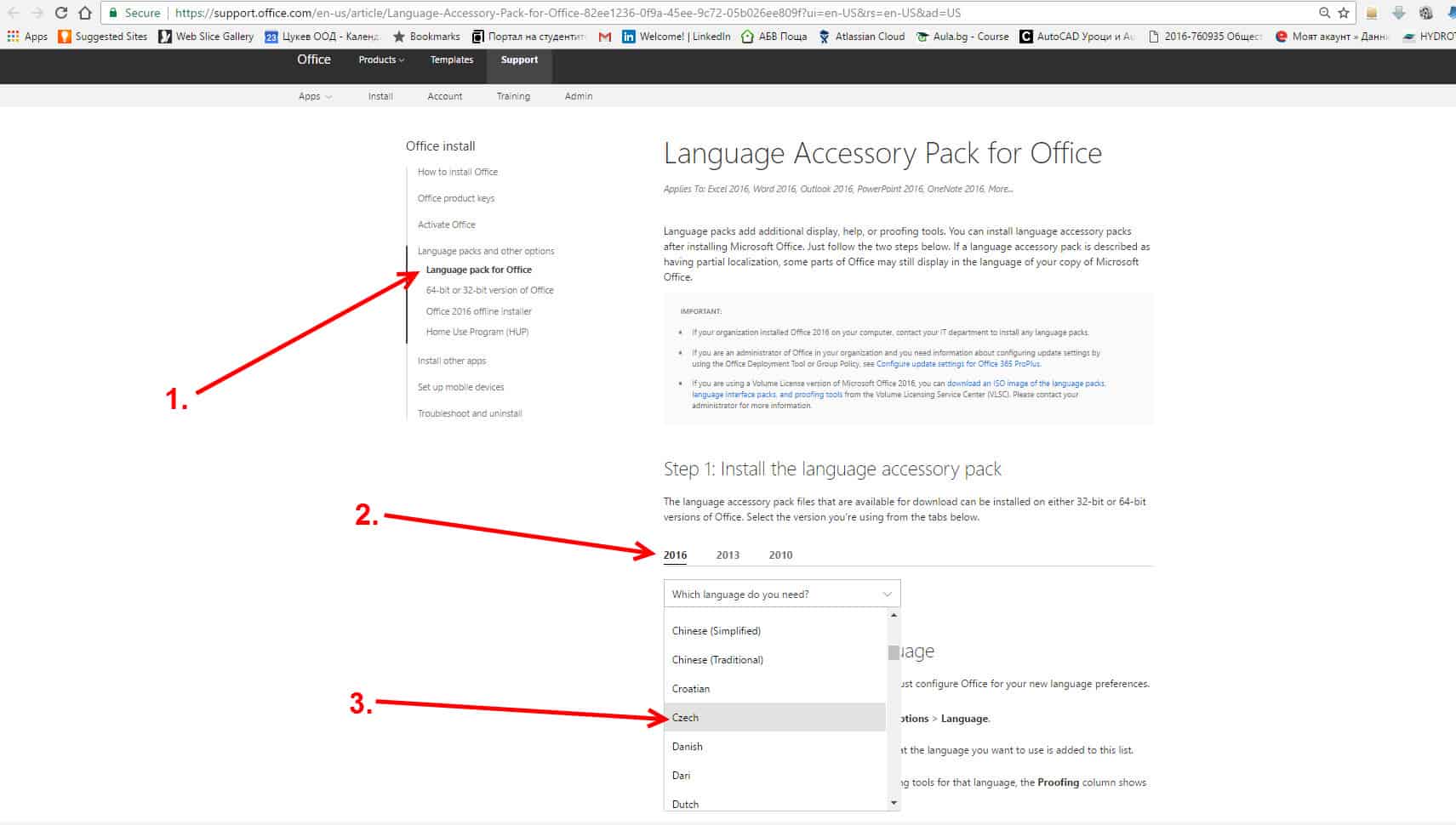This screenshot has width=1456, height=825.
Task: Open the Templates menu item
Action: 452,60
